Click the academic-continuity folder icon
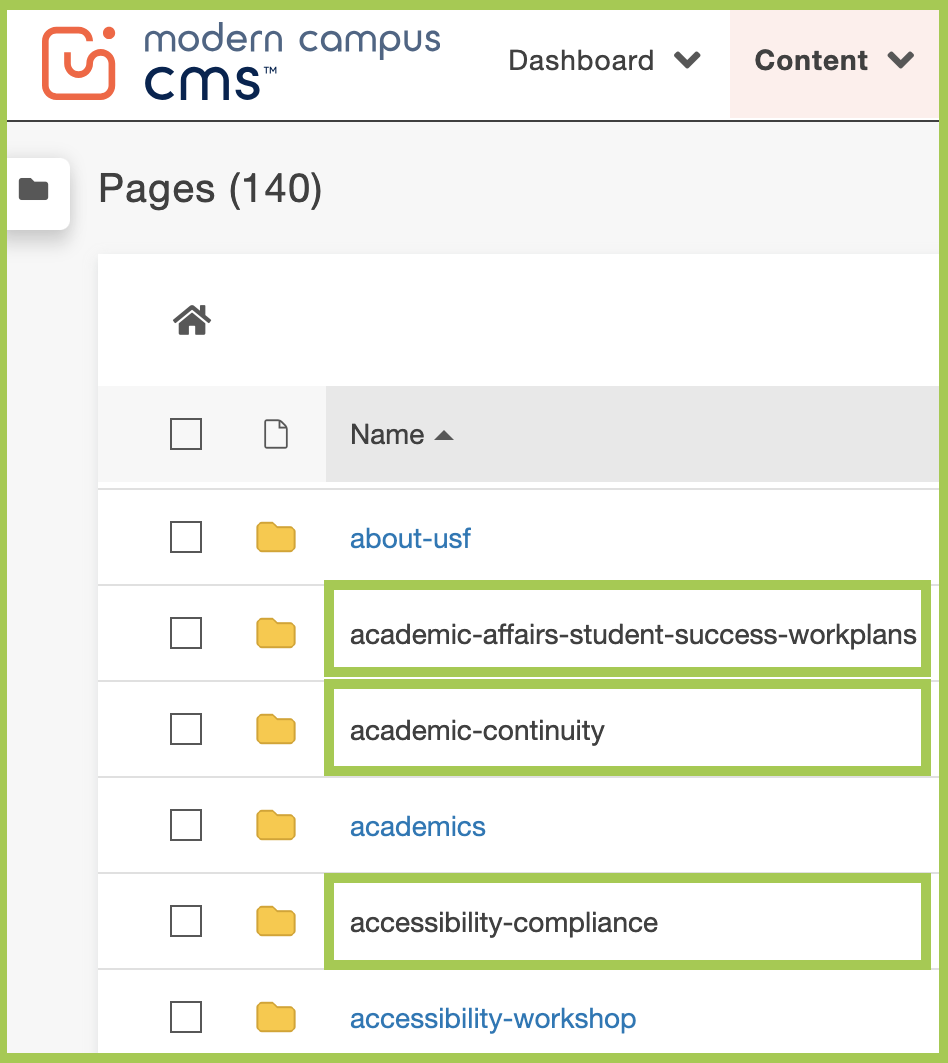Image resolution: width=948 pixels, height=1063 pixels. [x=276, y=729]
